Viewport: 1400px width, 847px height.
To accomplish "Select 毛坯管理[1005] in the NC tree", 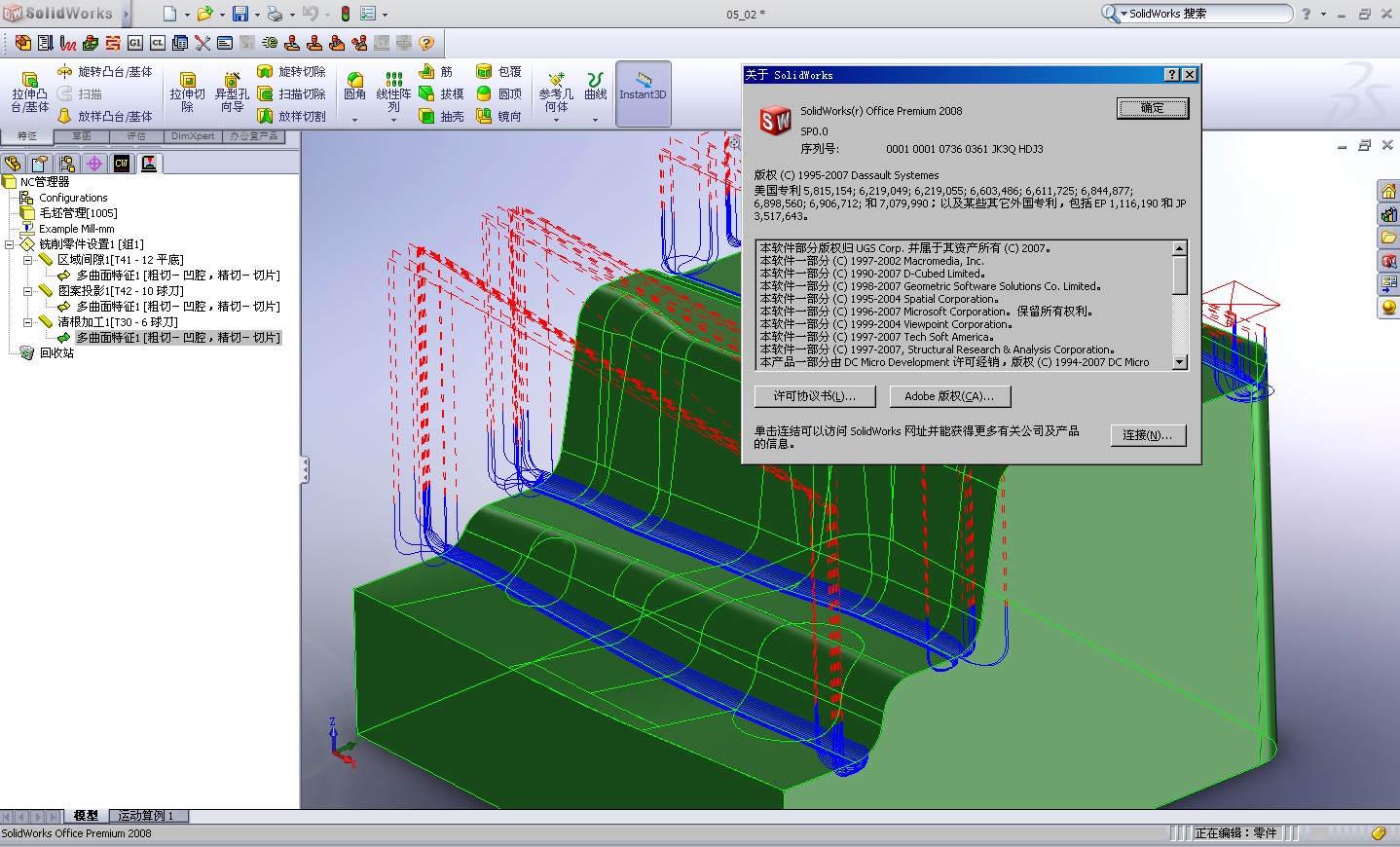I will coord(78,213).
